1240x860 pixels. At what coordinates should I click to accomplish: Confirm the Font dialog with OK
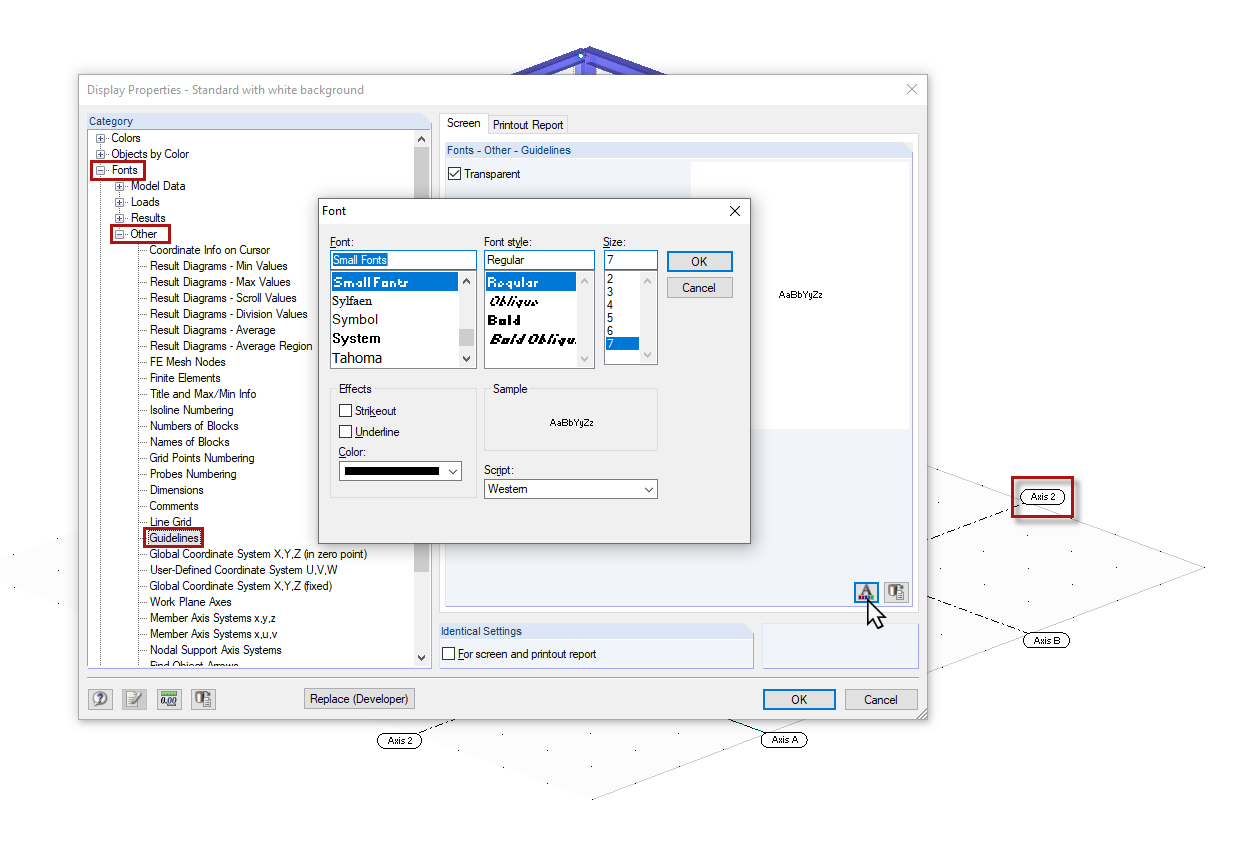pyautogui.click(x=699, y=261)
